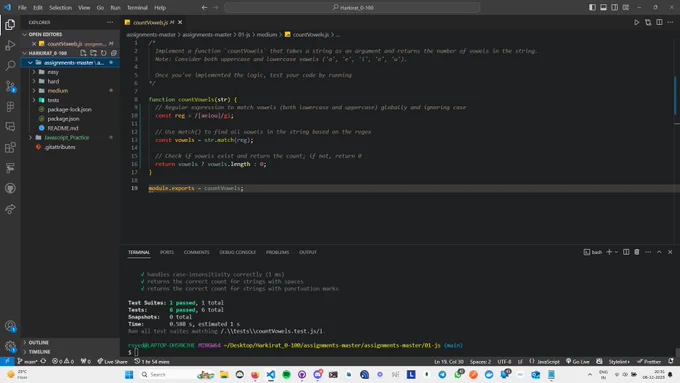Screen dimensions: 680x383
Task: Go back with the navigation arrow
Action: tap(204, 7)
